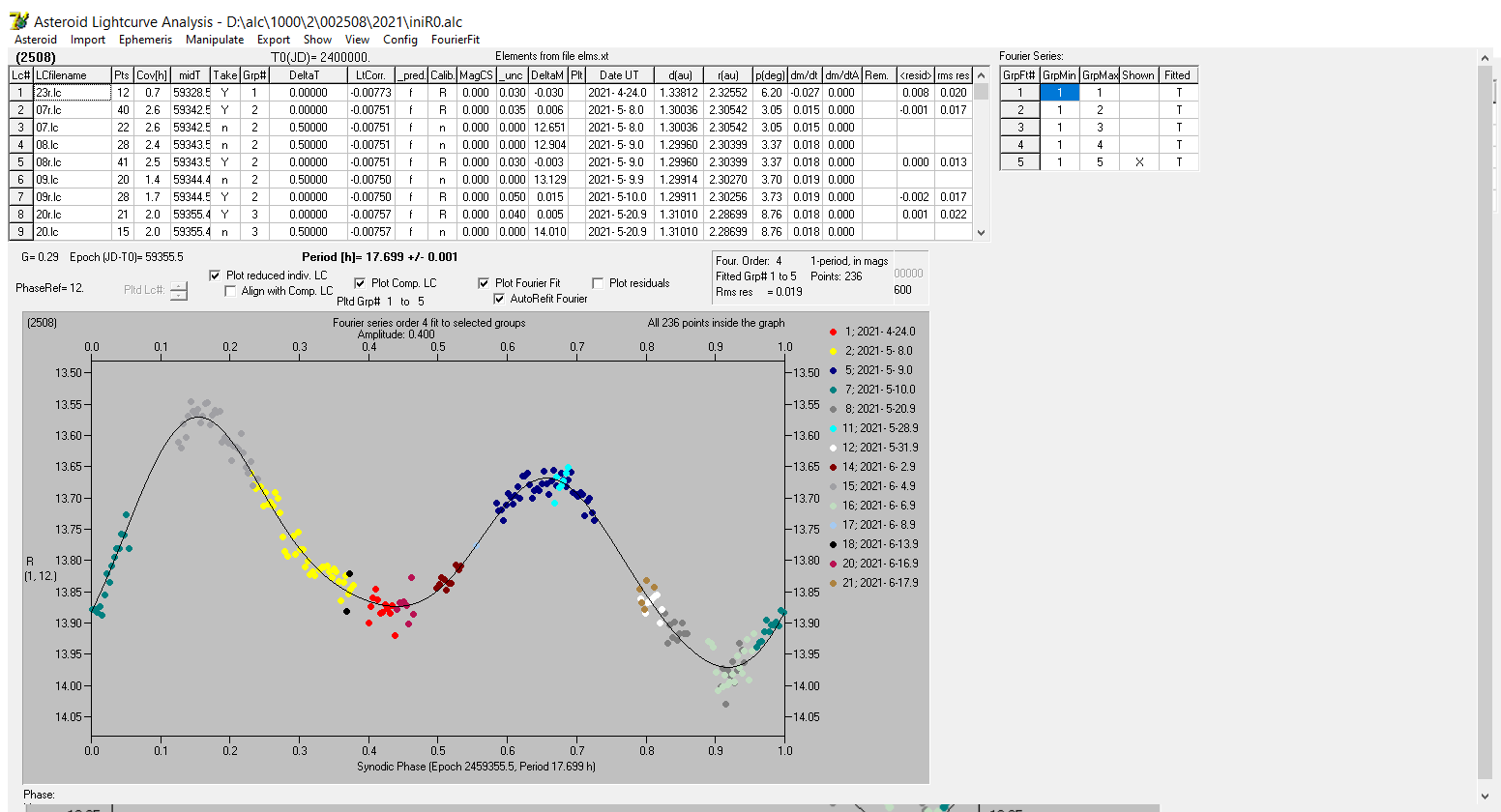Click the Rms res = 0.019 text
This screenshot has width=1501, height=812.
[759, 292]
